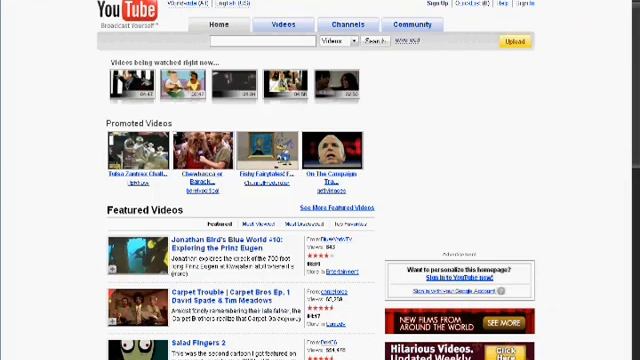Open Chewbacca or Barack... promoted video title

tap(202, 178)
